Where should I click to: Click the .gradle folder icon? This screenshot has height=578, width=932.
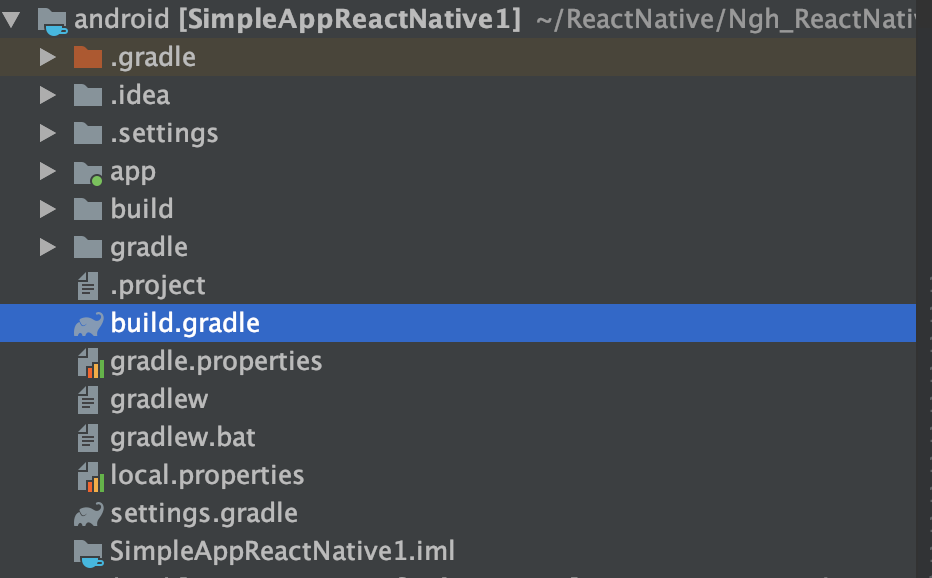click(88, 58)
